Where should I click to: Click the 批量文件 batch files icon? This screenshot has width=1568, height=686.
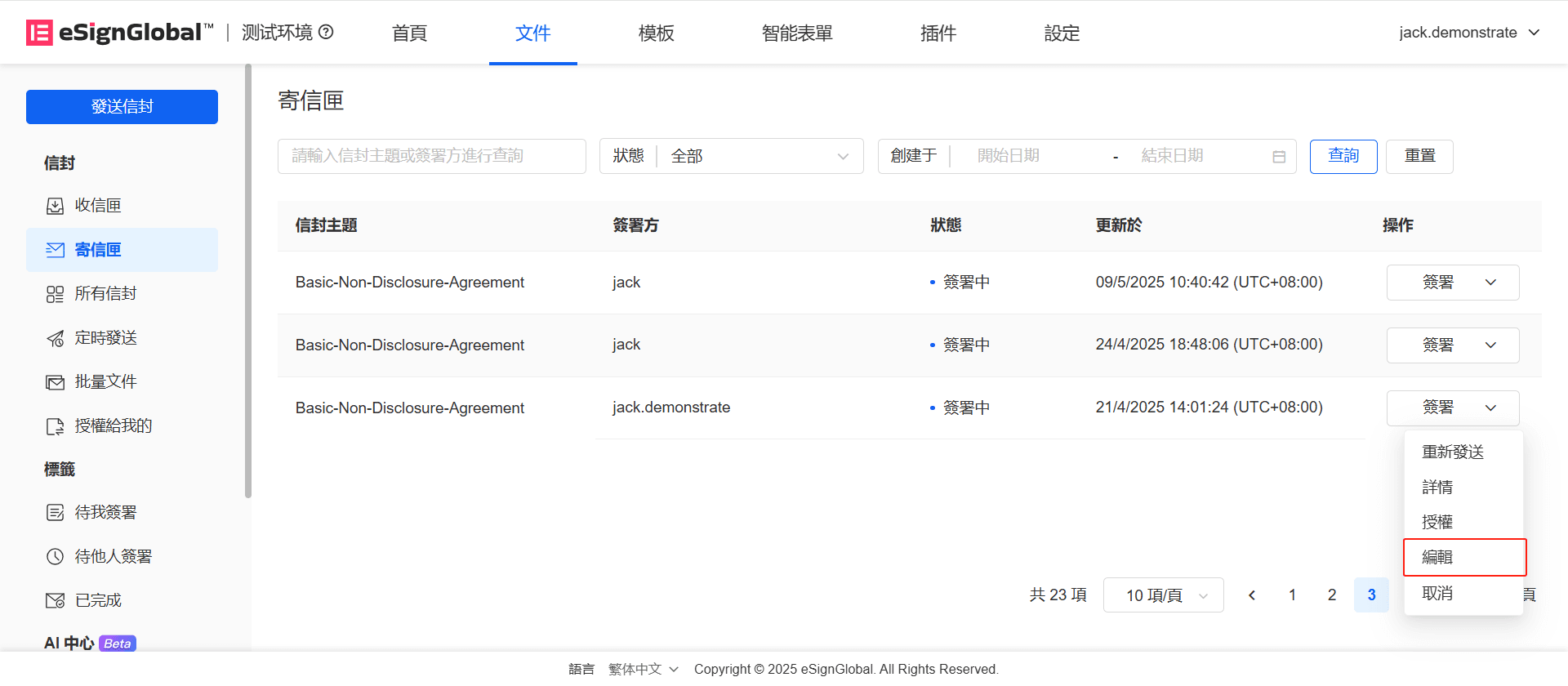55,382
